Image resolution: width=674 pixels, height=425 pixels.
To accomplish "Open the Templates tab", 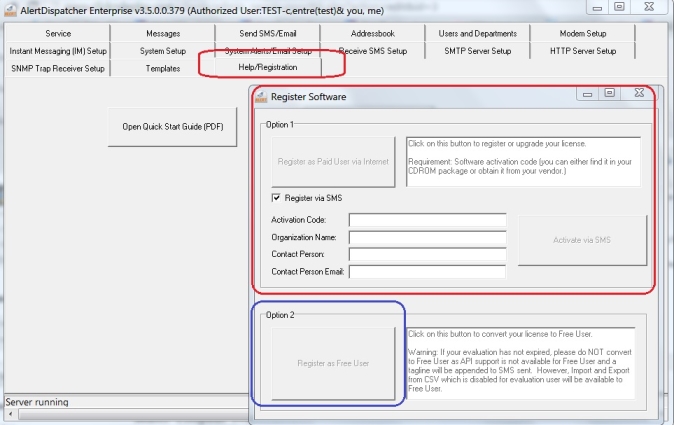I will [x=163, y=68].
